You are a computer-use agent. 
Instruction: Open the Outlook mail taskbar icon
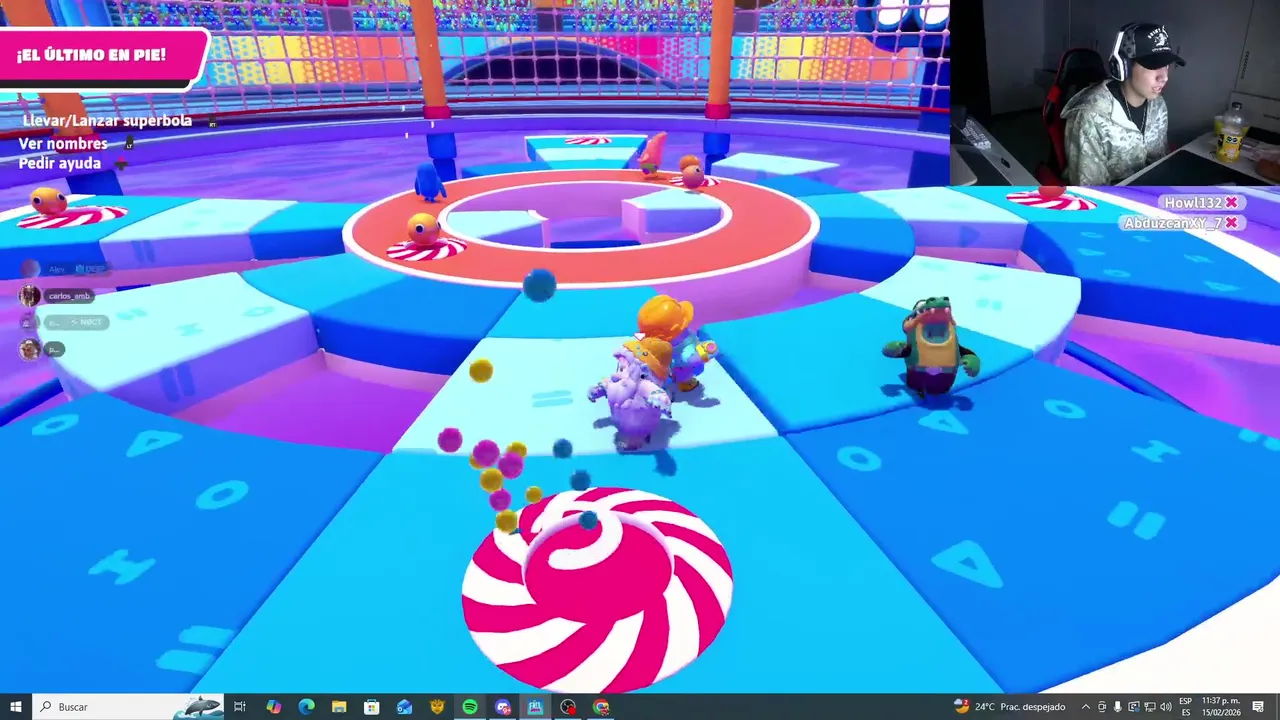click(404, 707)
